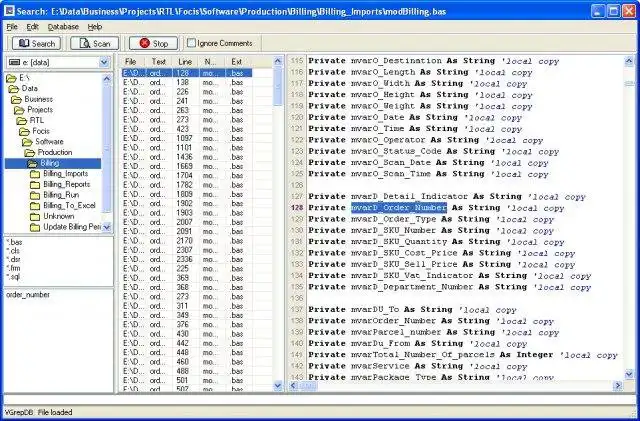This screenshot has width=640, height=421.
Task: Select the *.bas file filter
Action: pyautogui.click(x=14, y=242)
